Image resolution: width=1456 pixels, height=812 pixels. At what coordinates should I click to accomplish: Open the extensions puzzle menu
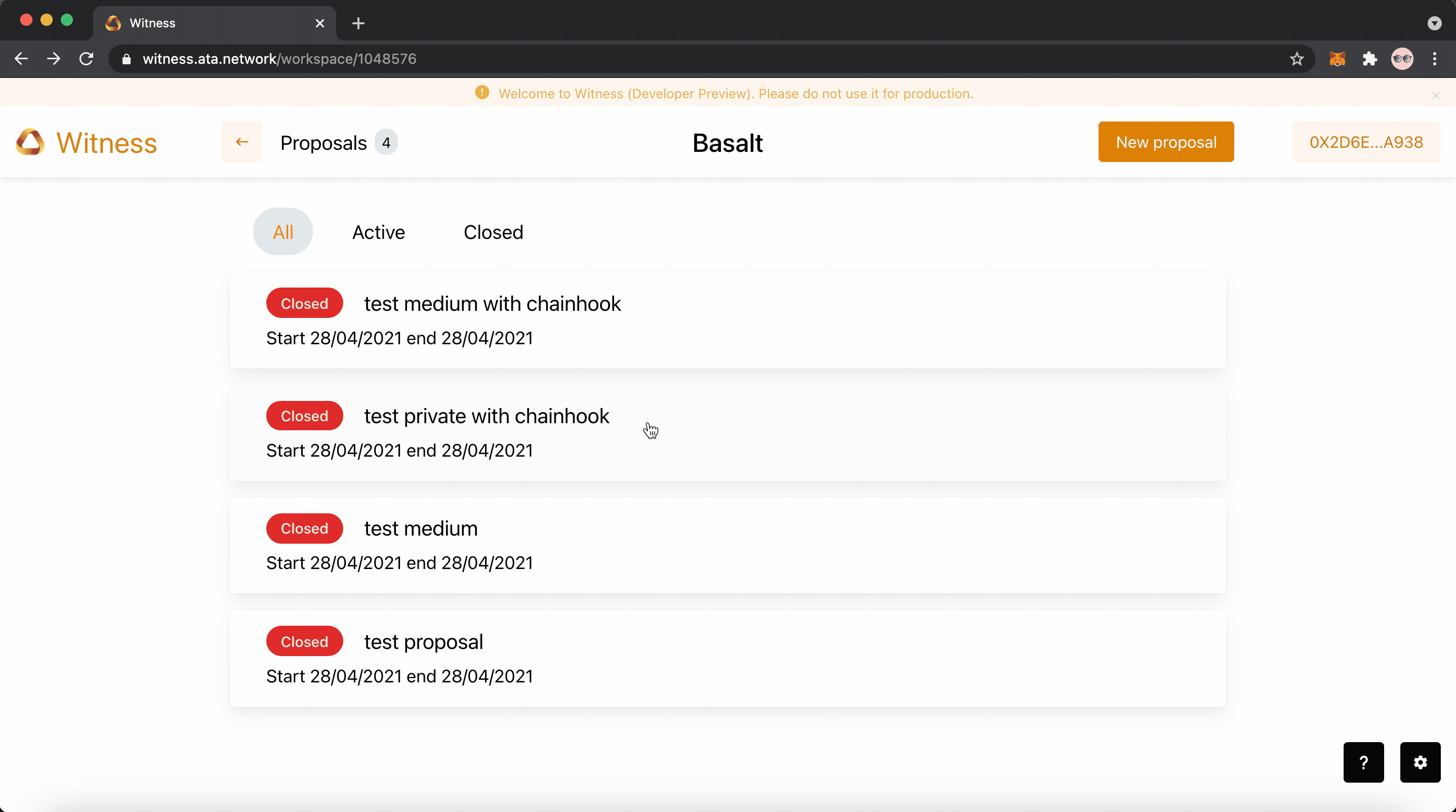[x=1369, y=59]
